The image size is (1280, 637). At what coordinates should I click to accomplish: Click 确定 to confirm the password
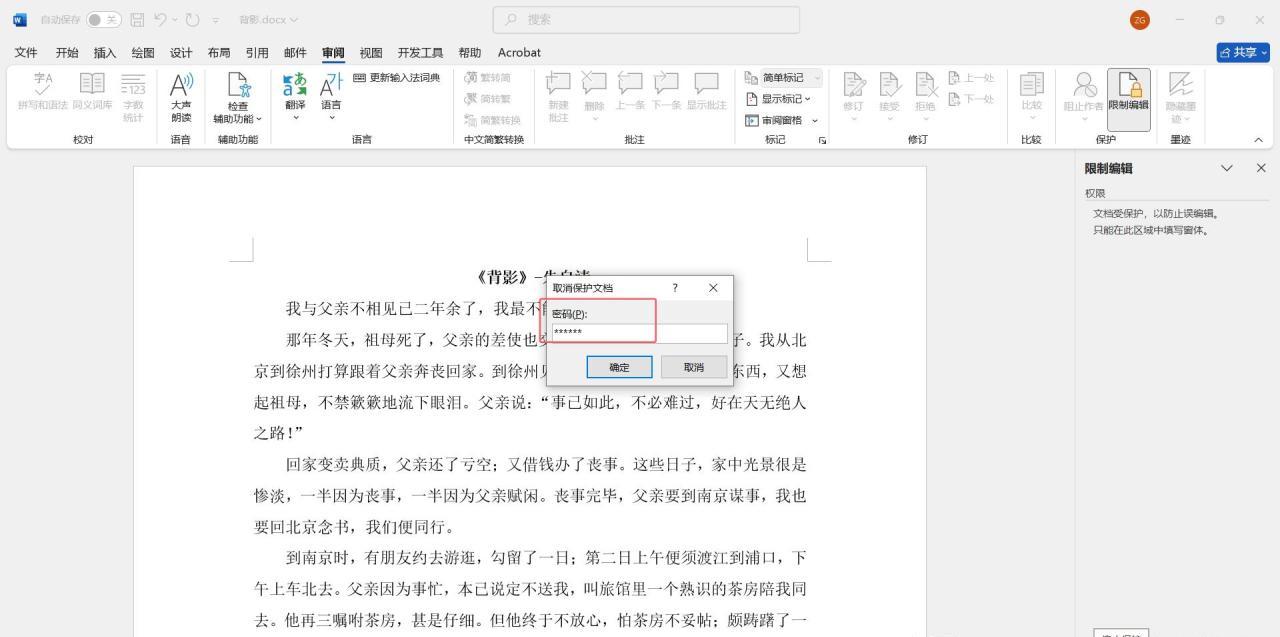tap(618, 366)
